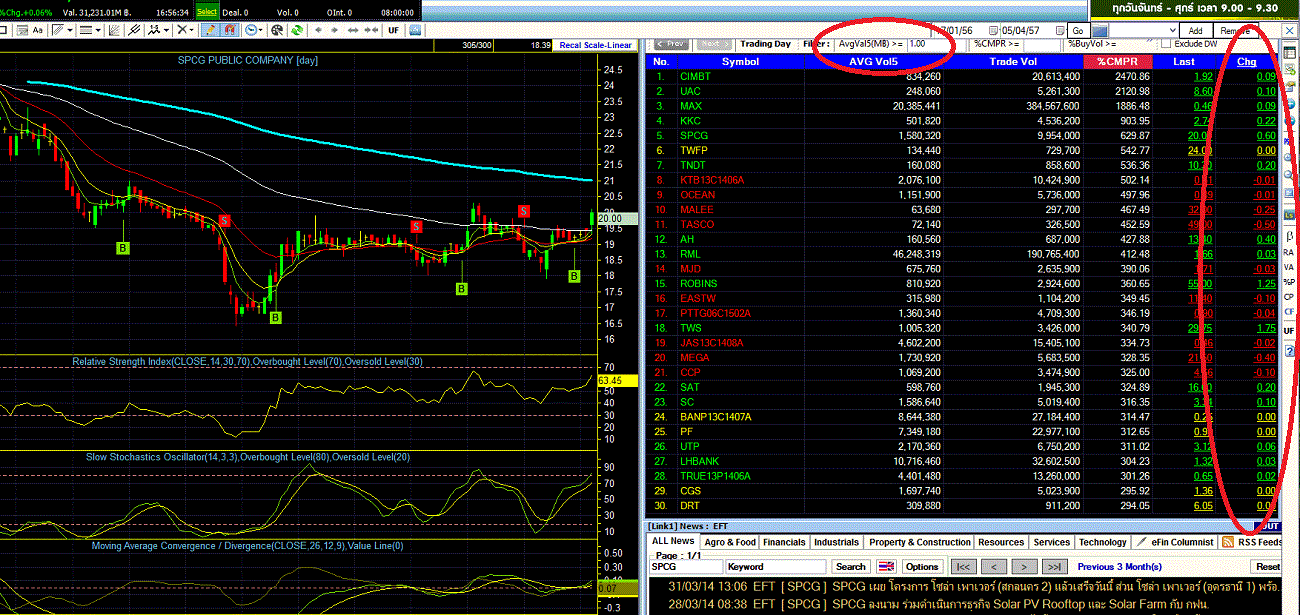
Task: Jump to first news page button
Action: point(963,566)
